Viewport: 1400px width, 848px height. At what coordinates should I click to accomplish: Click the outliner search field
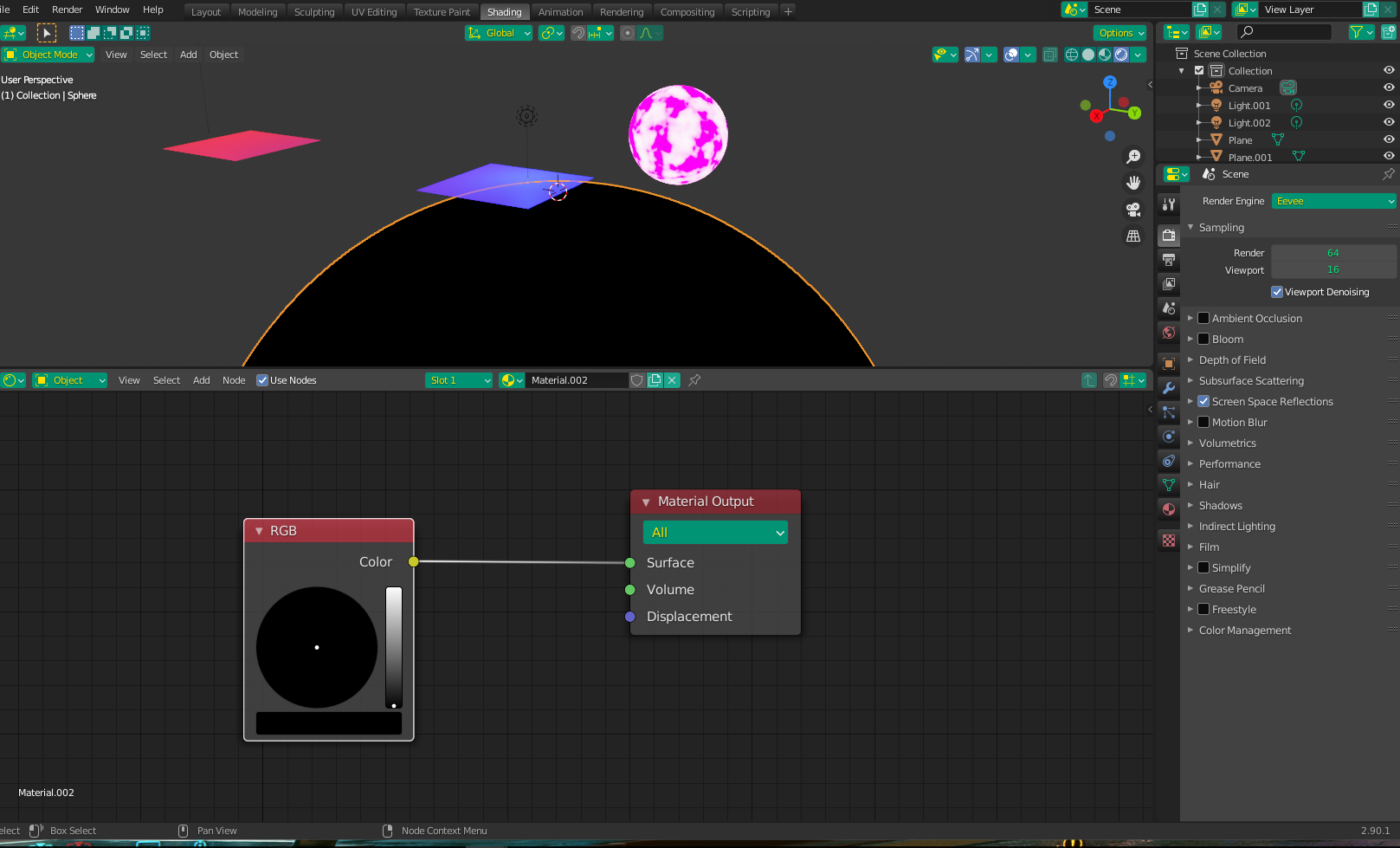1284,32
